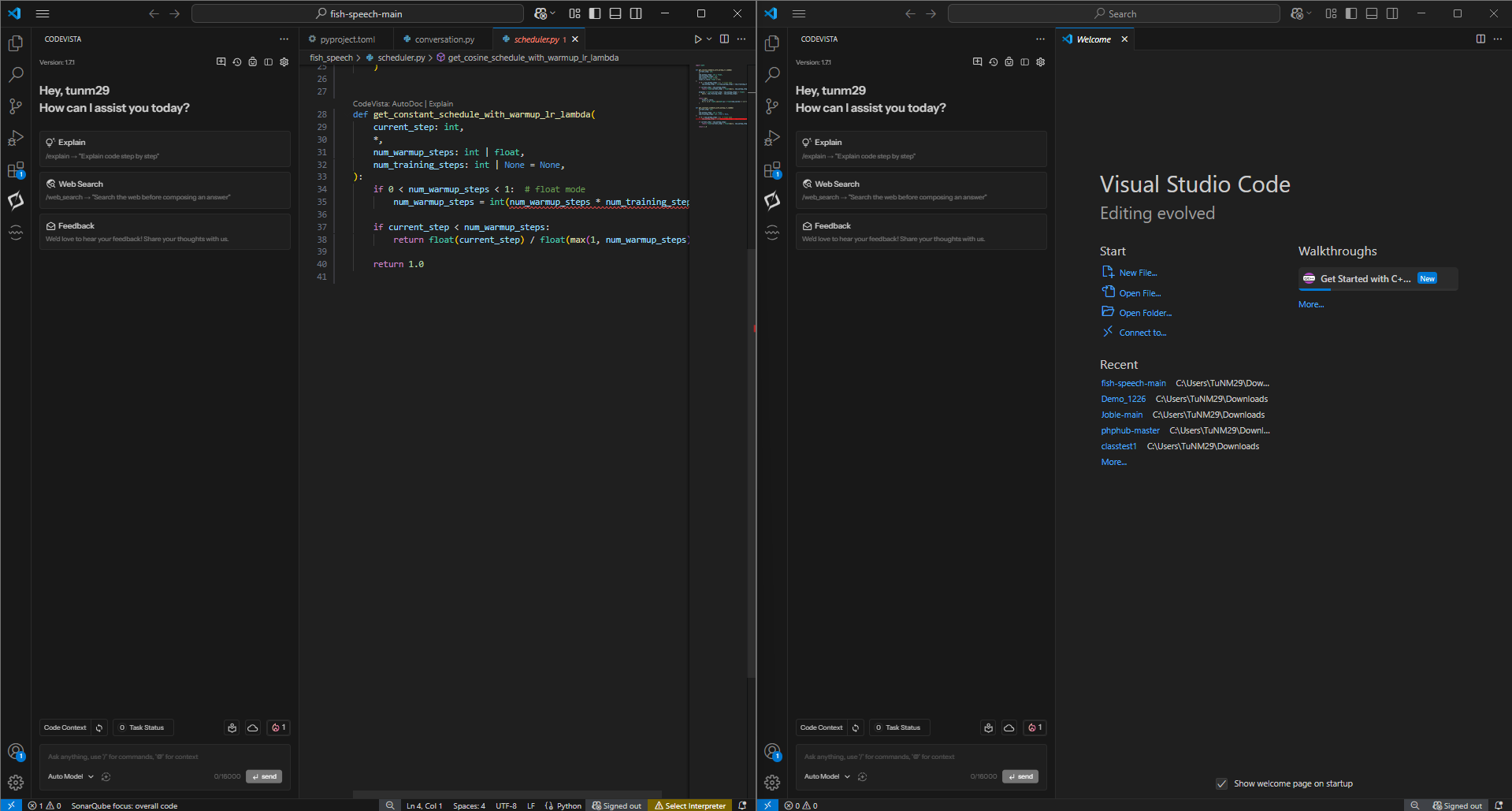
Task: Click the code minimap in scheduler.py editor
Action: point(721,96)
